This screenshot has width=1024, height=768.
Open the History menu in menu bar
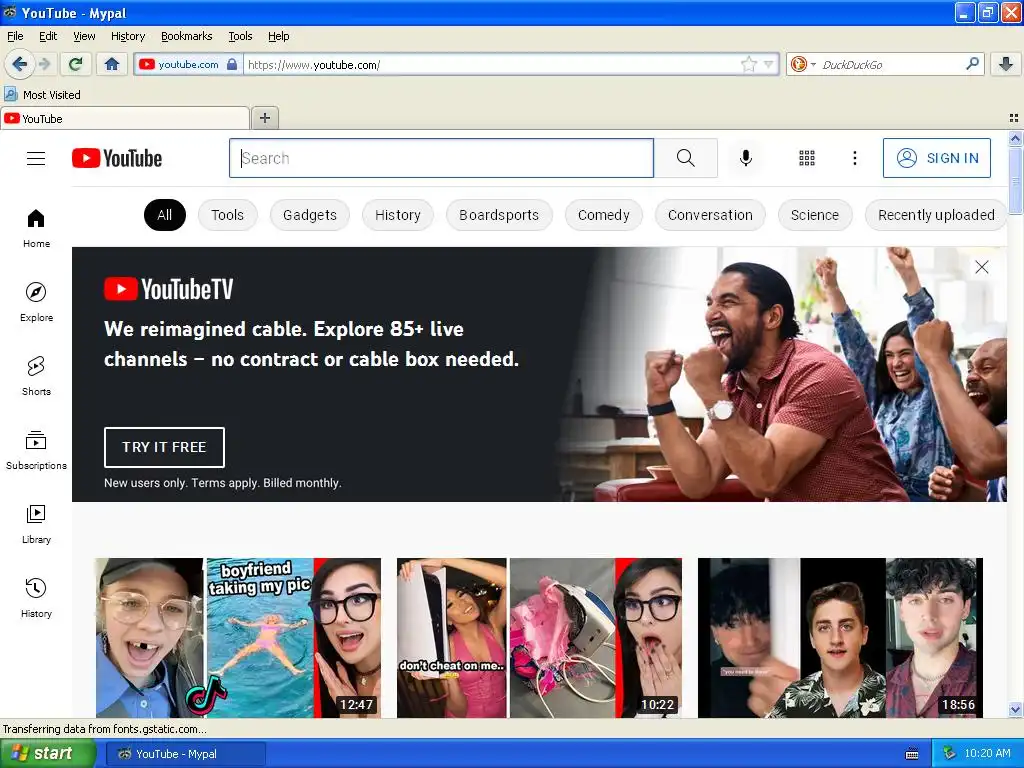point(127,36)
